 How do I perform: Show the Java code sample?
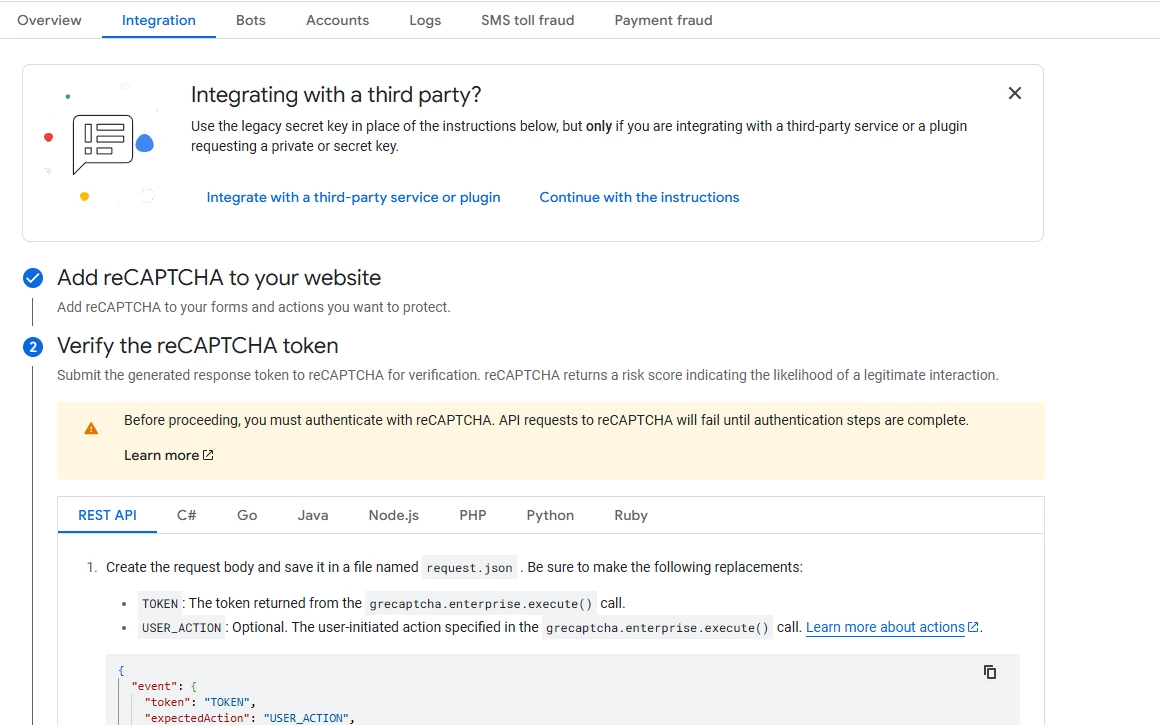(x=313, y=515)
